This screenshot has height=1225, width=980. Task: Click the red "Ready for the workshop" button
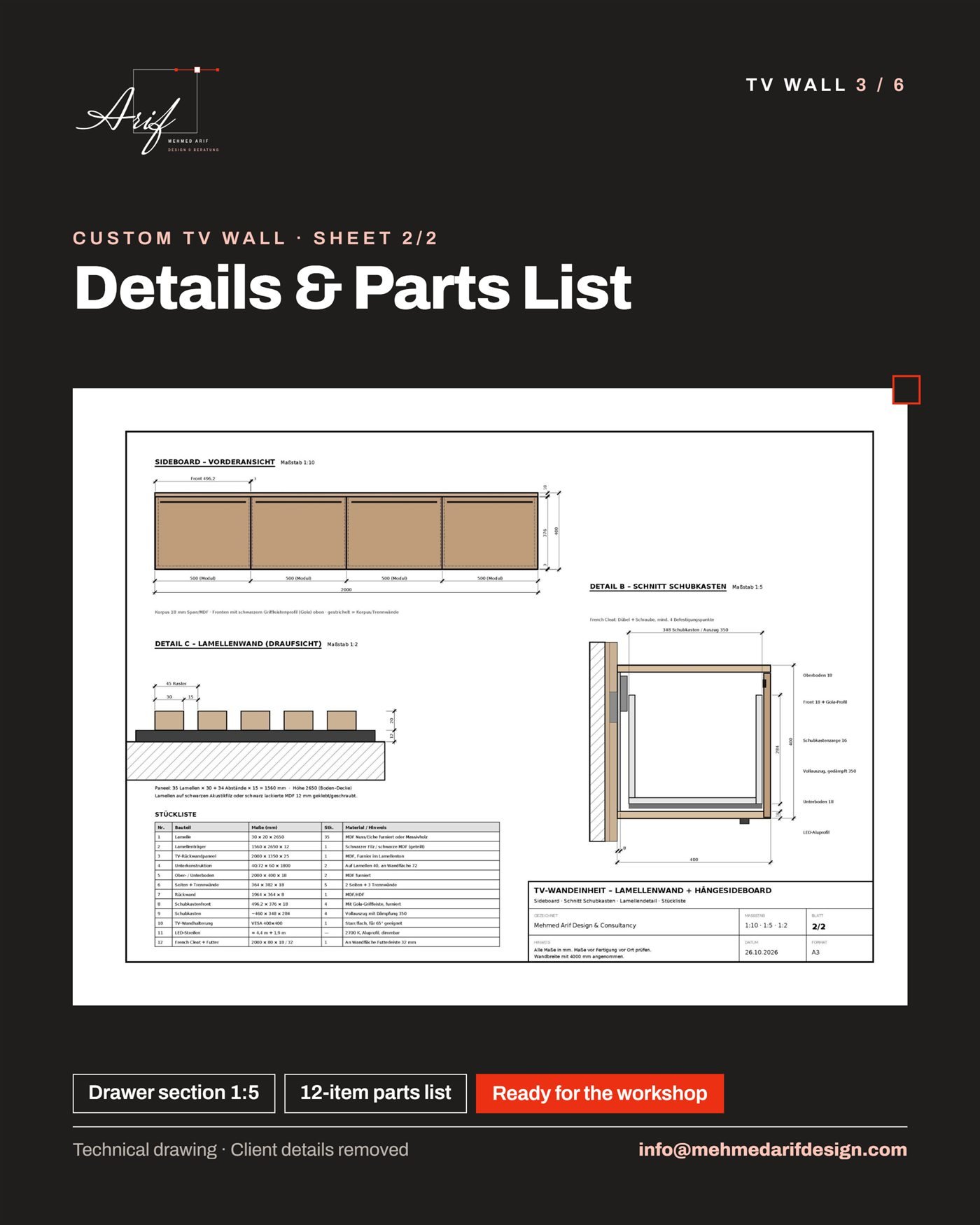pos(600,1093)
